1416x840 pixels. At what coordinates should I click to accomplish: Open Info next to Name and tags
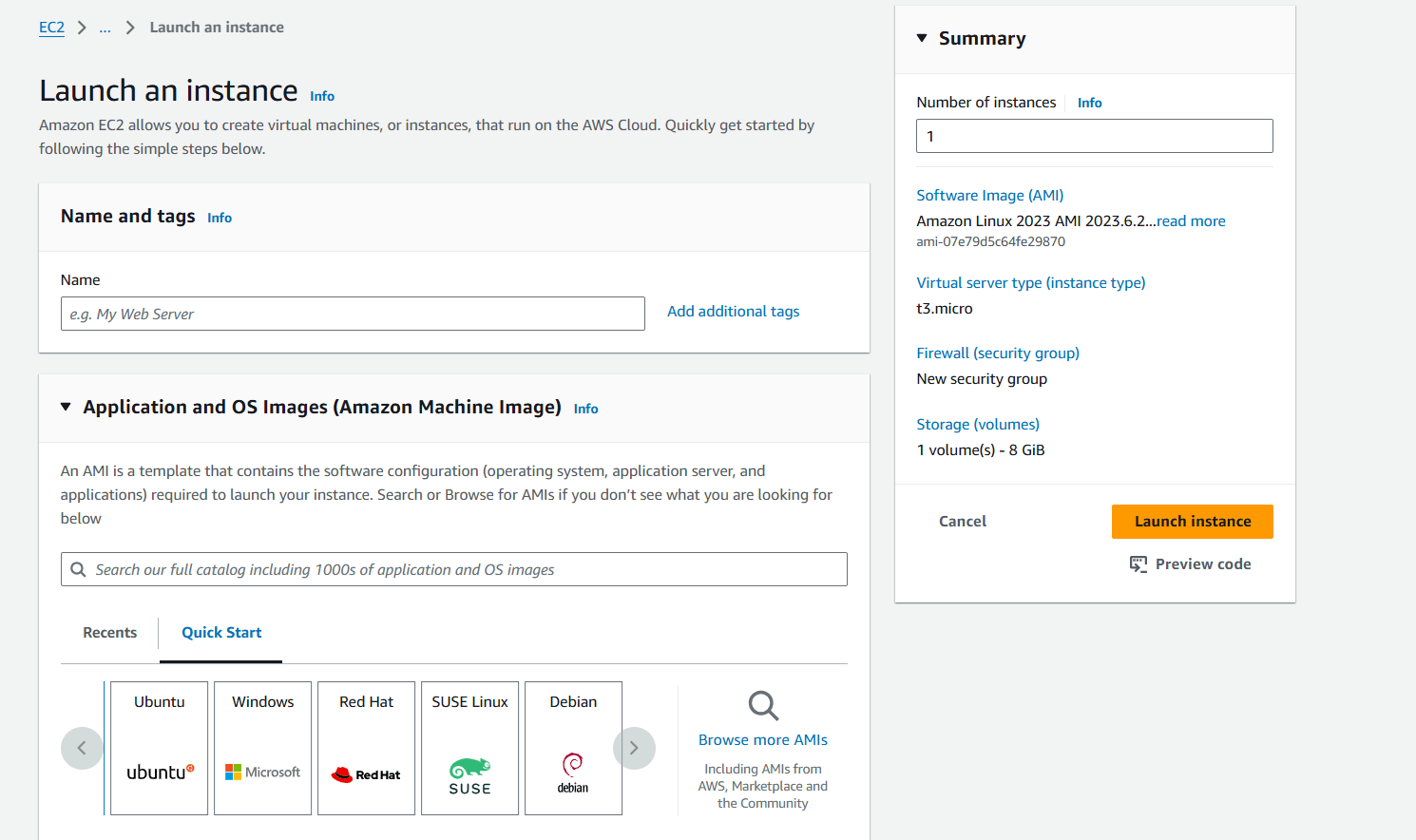coord(220,218)
